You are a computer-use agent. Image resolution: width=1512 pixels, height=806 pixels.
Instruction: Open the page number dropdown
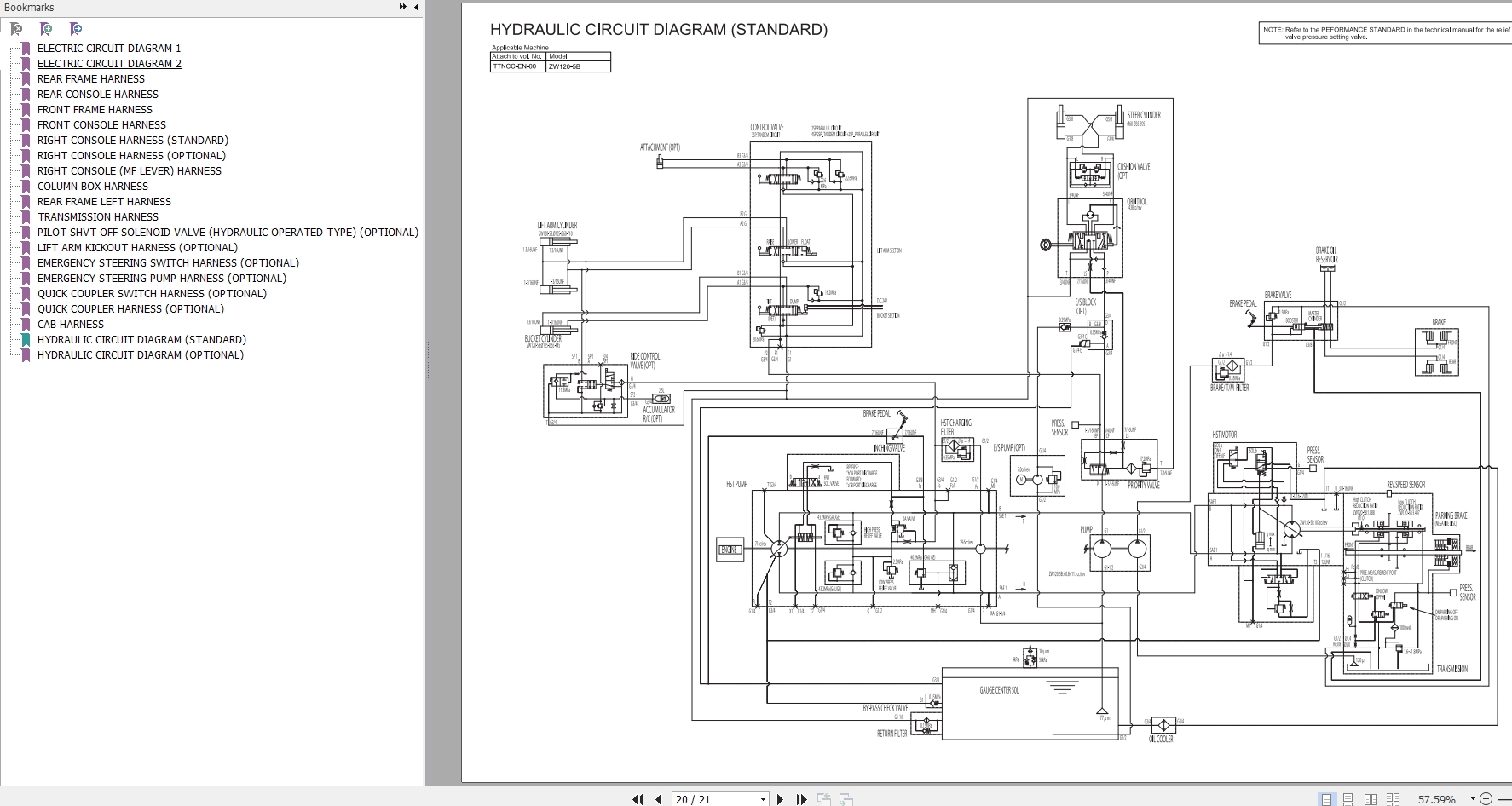click(x=762, y=799)
